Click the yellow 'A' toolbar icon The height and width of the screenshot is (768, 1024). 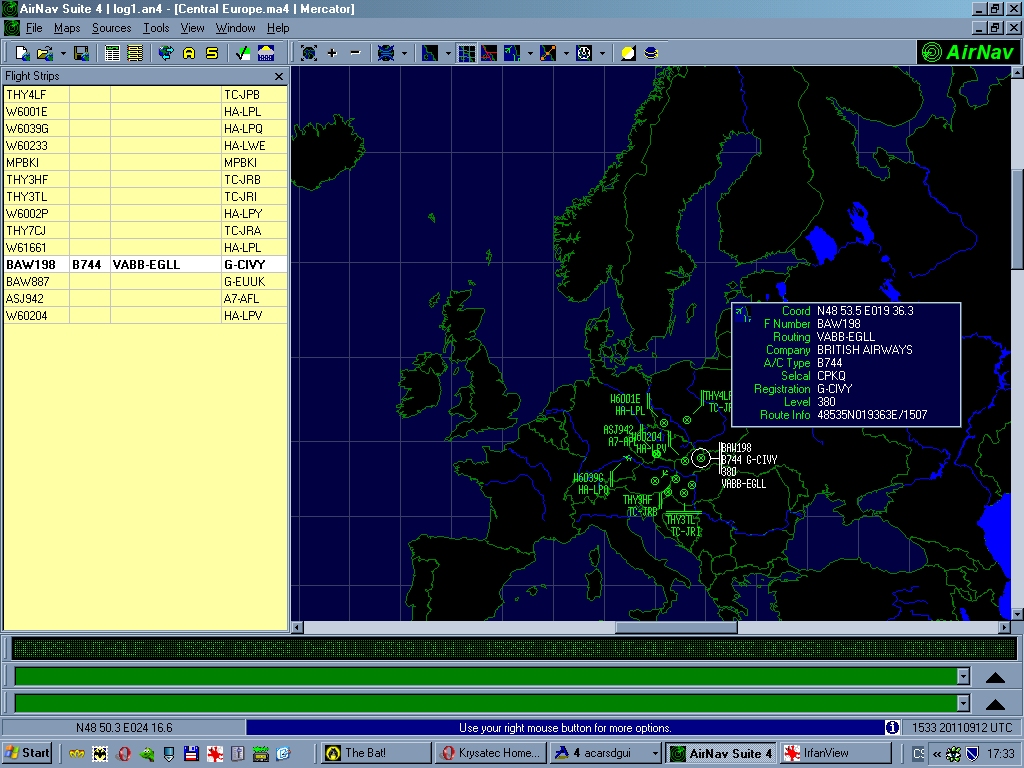pos(189,53)
